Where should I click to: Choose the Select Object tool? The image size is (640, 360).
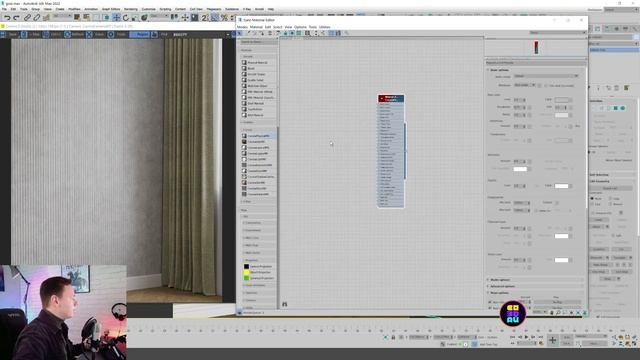click(x=77, y=18)
